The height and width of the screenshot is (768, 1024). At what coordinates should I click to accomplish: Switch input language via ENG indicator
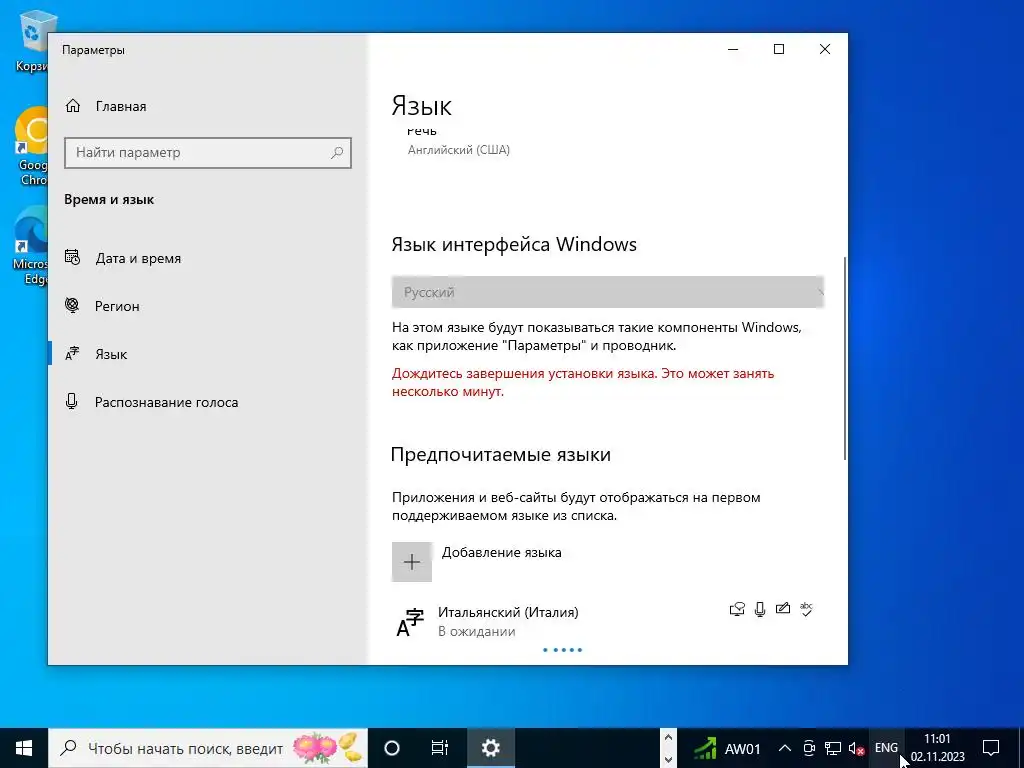click(x=886, y=748)
